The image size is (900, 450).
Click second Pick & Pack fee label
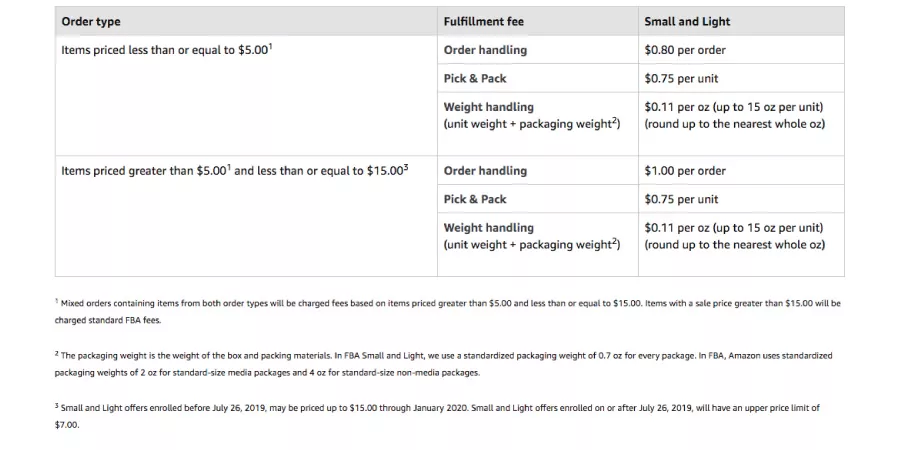point(475,199)
